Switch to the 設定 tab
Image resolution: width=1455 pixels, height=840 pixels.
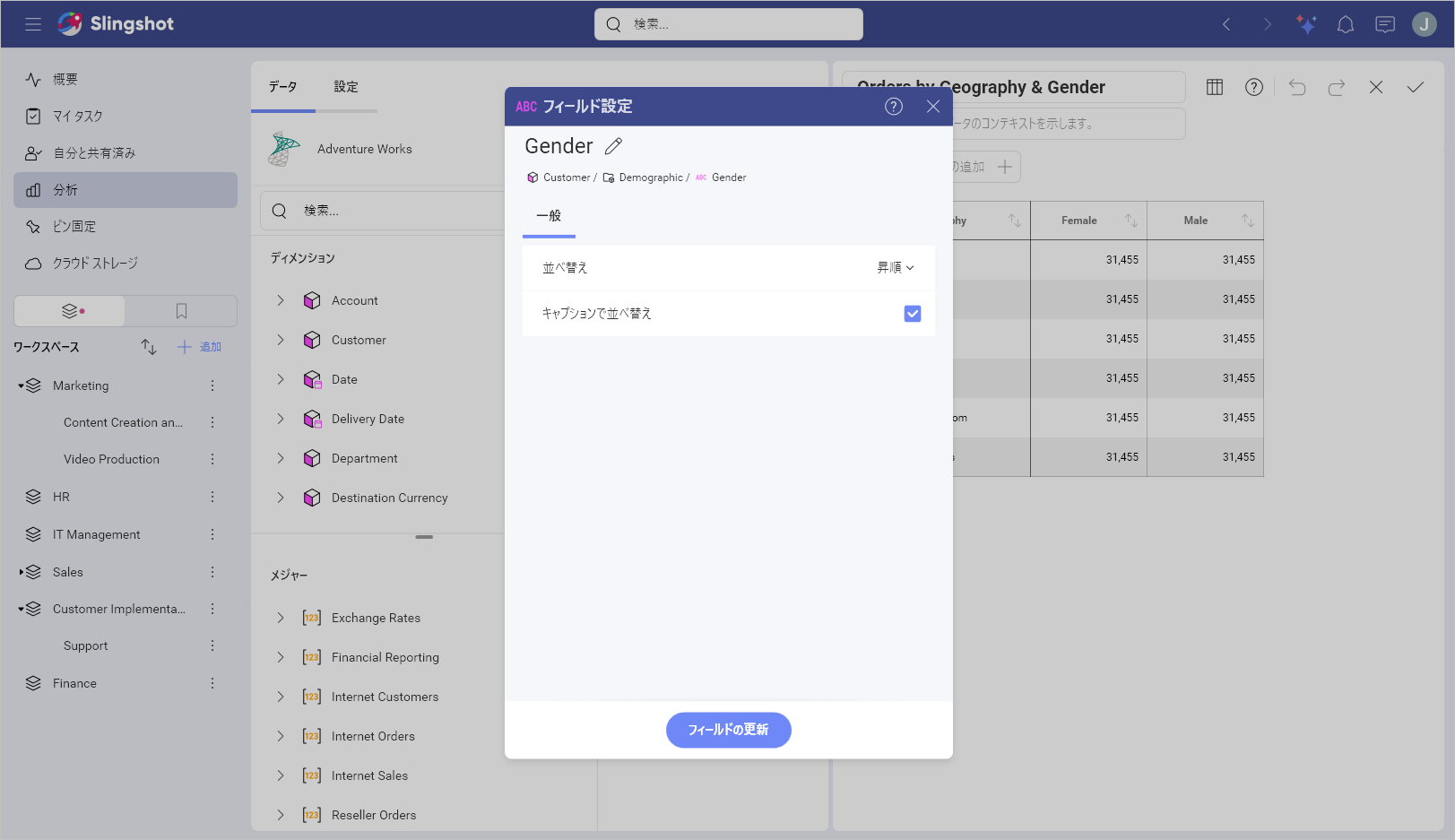346,87
